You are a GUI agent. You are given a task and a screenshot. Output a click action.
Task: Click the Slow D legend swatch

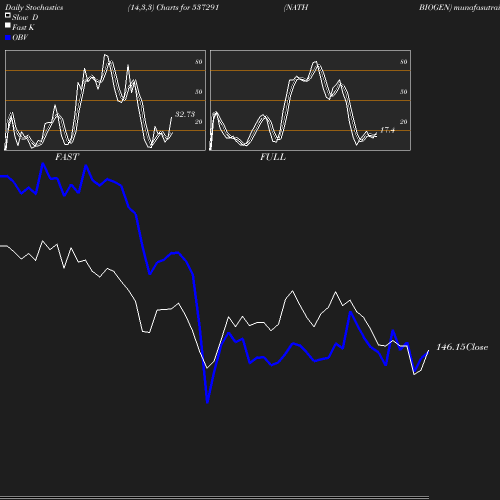(x=8, y=15)
